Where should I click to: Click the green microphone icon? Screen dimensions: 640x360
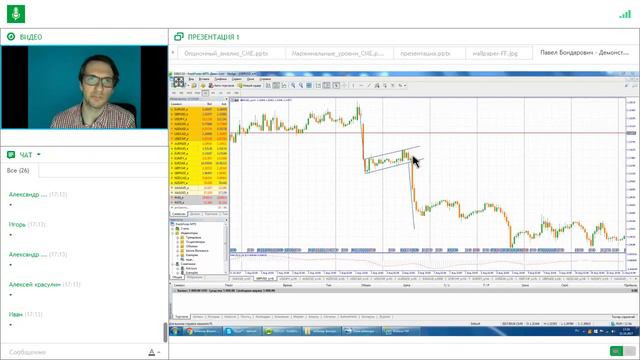click(16, 13)
